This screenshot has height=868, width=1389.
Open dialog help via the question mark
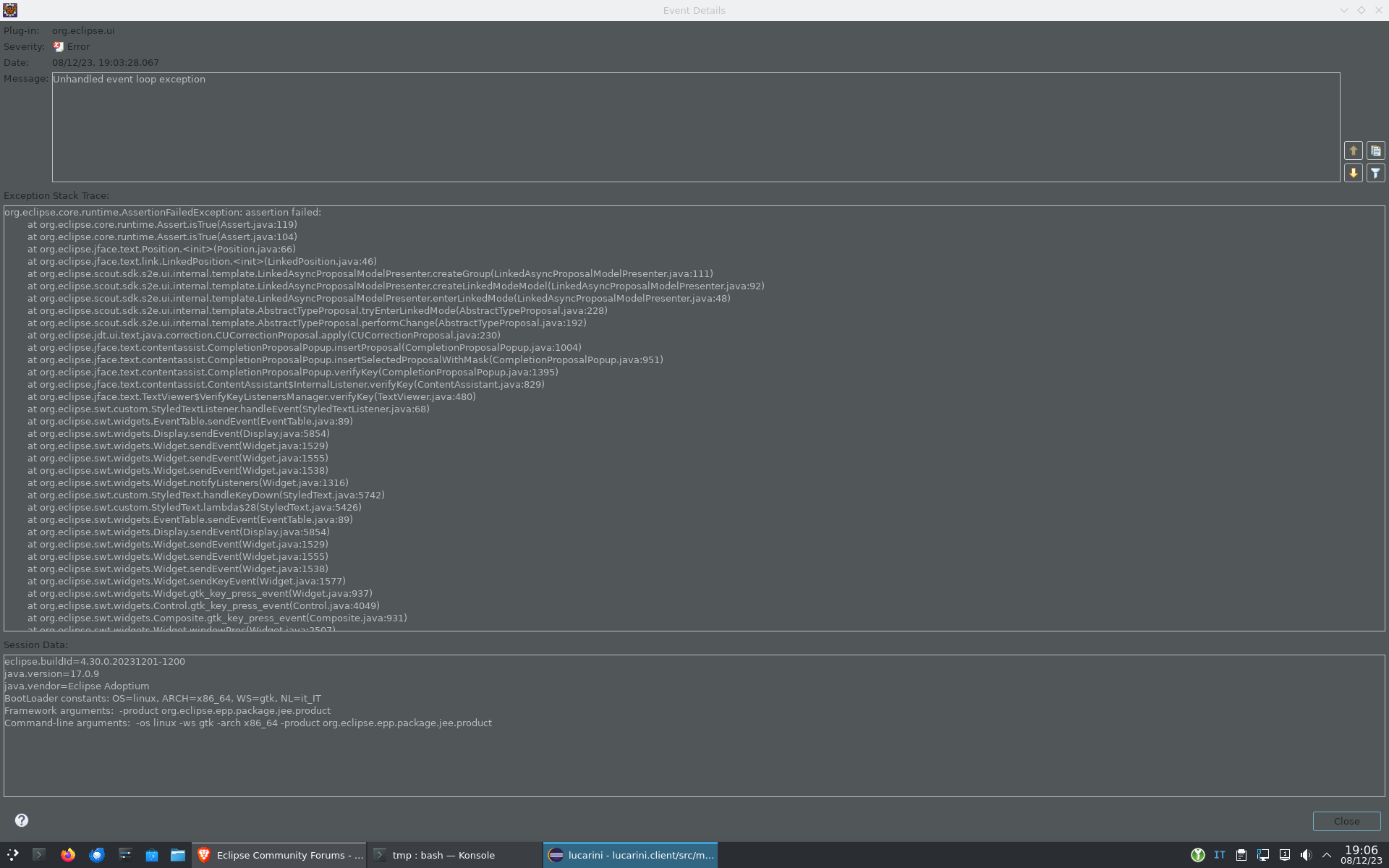pos(22,820)
